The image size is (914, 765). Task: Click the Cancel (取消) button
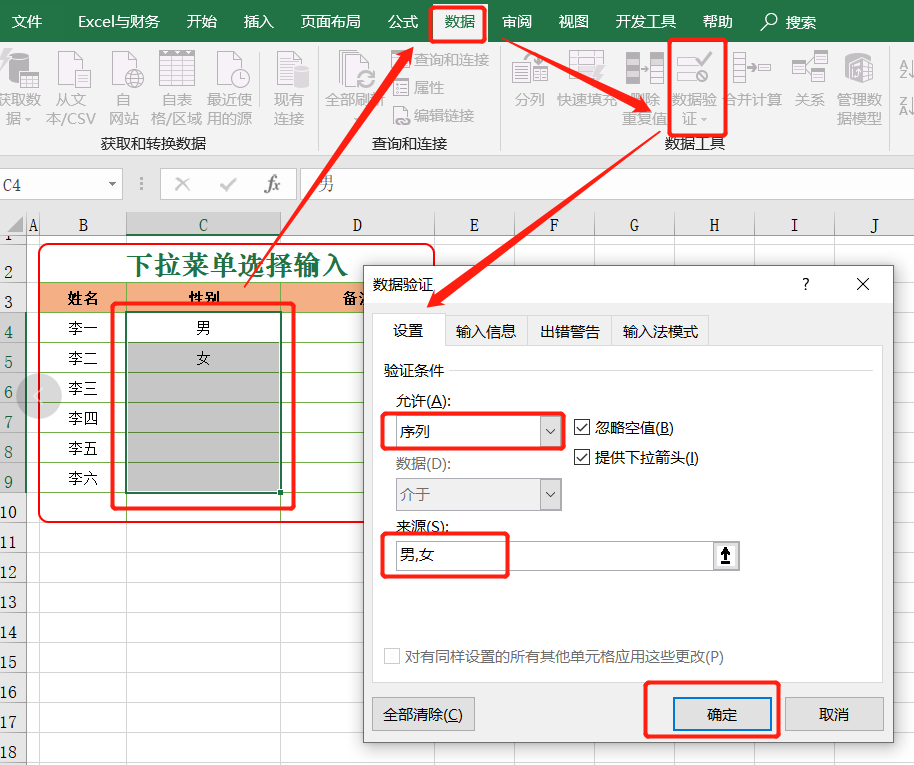click(834, 714)
